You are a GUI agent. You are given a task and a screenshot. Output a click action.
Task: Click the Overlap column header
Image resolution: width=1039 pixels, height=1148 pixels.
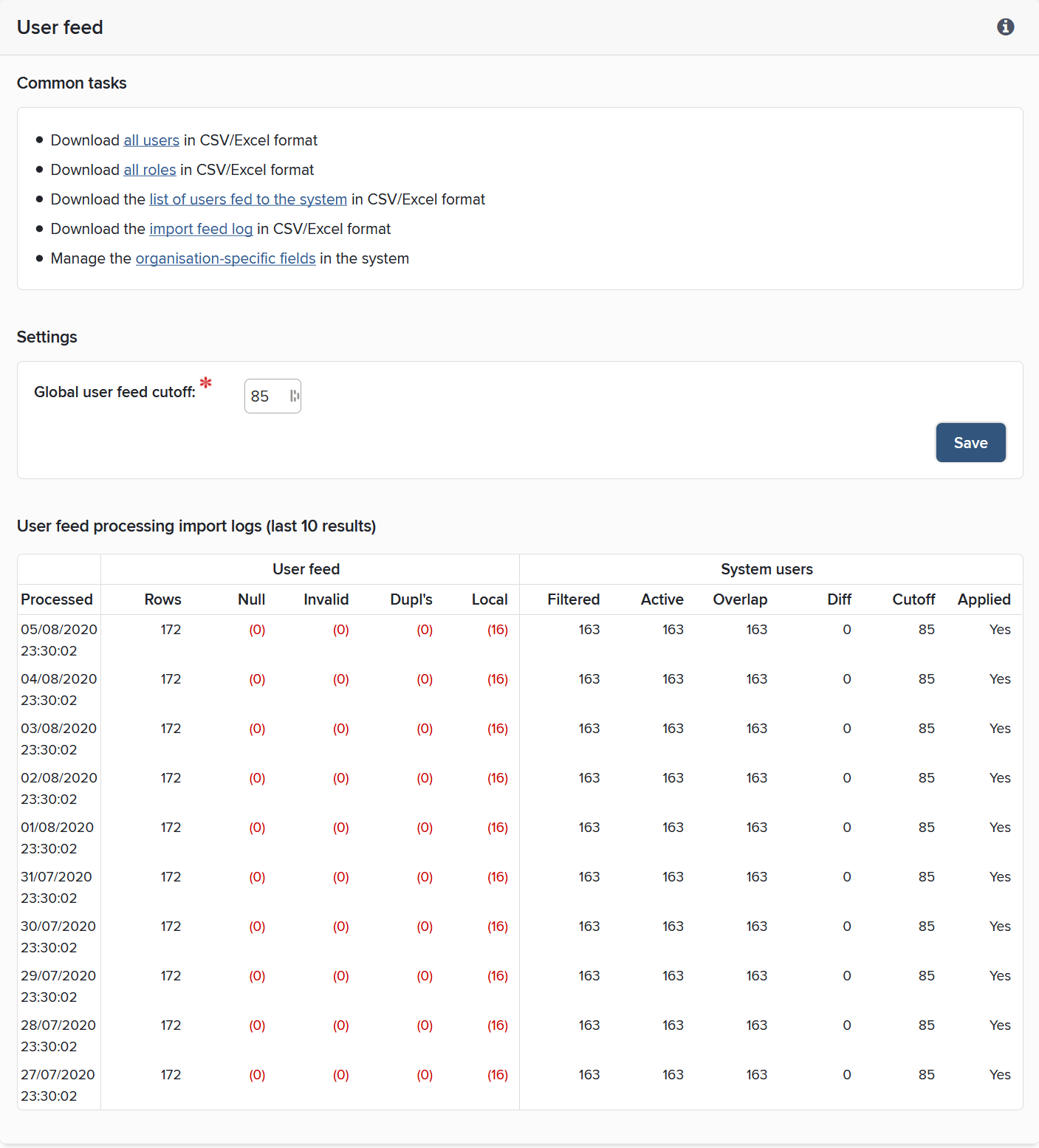pyautogui.click(x=740, y=599)
